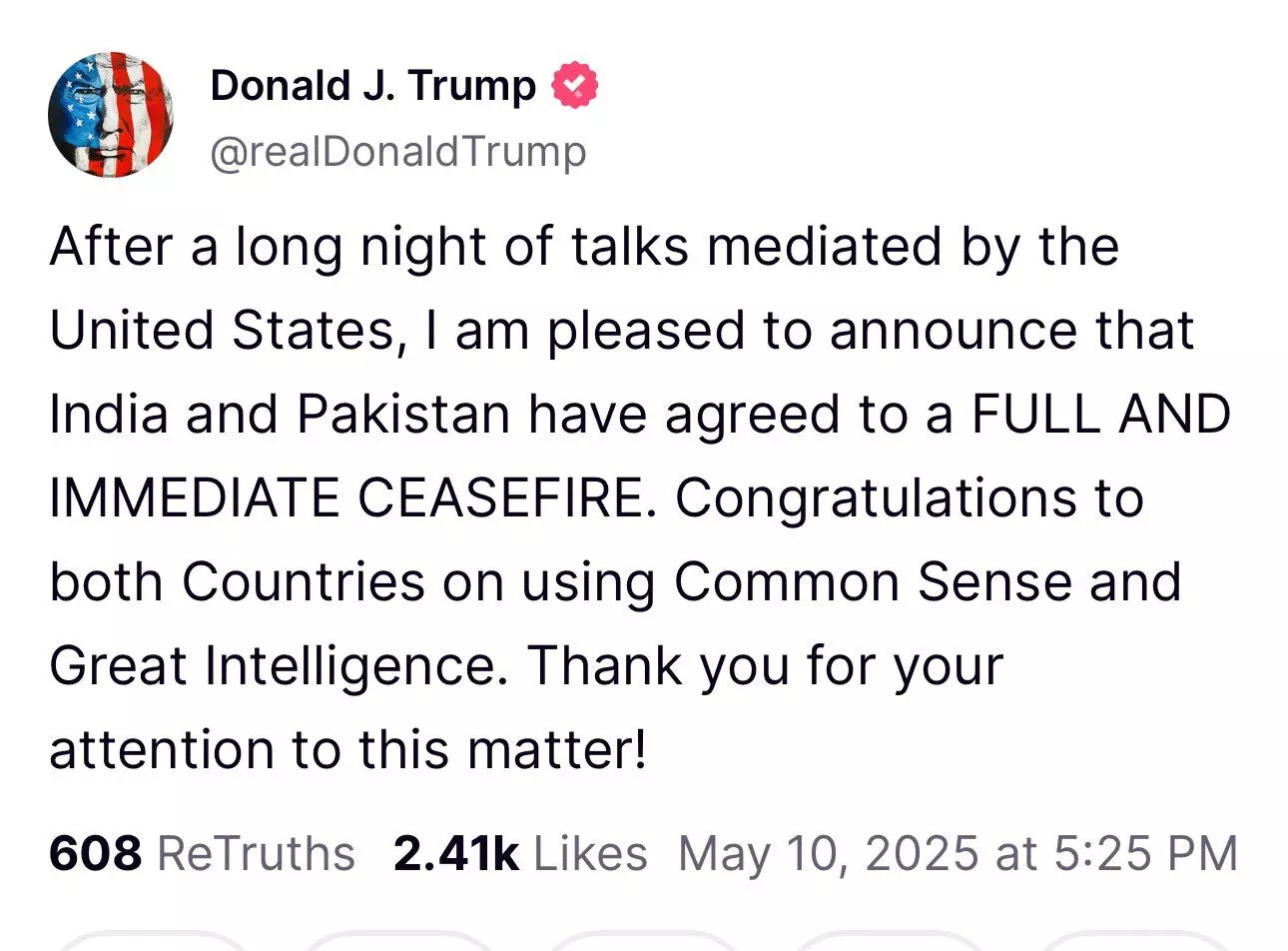The width and height of the screenshot is (1288, 951).
Task: View the ReTruths label list
Action: click(257, 854)
